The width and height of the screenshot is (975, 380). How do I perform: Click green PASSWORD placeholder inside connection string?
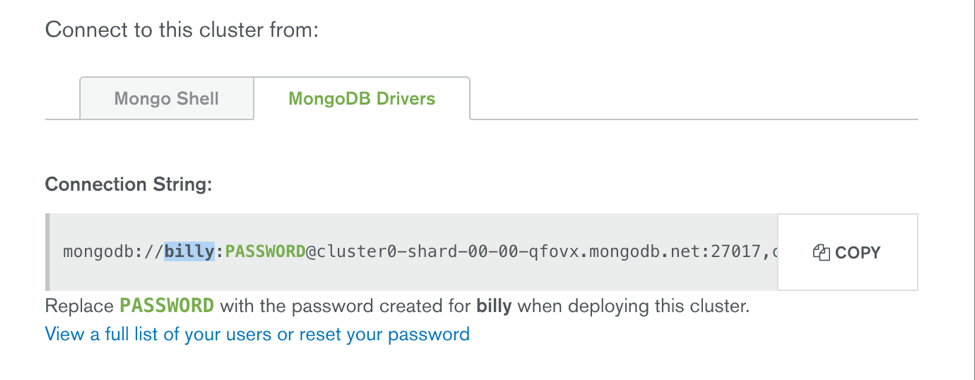click(265, 252)
